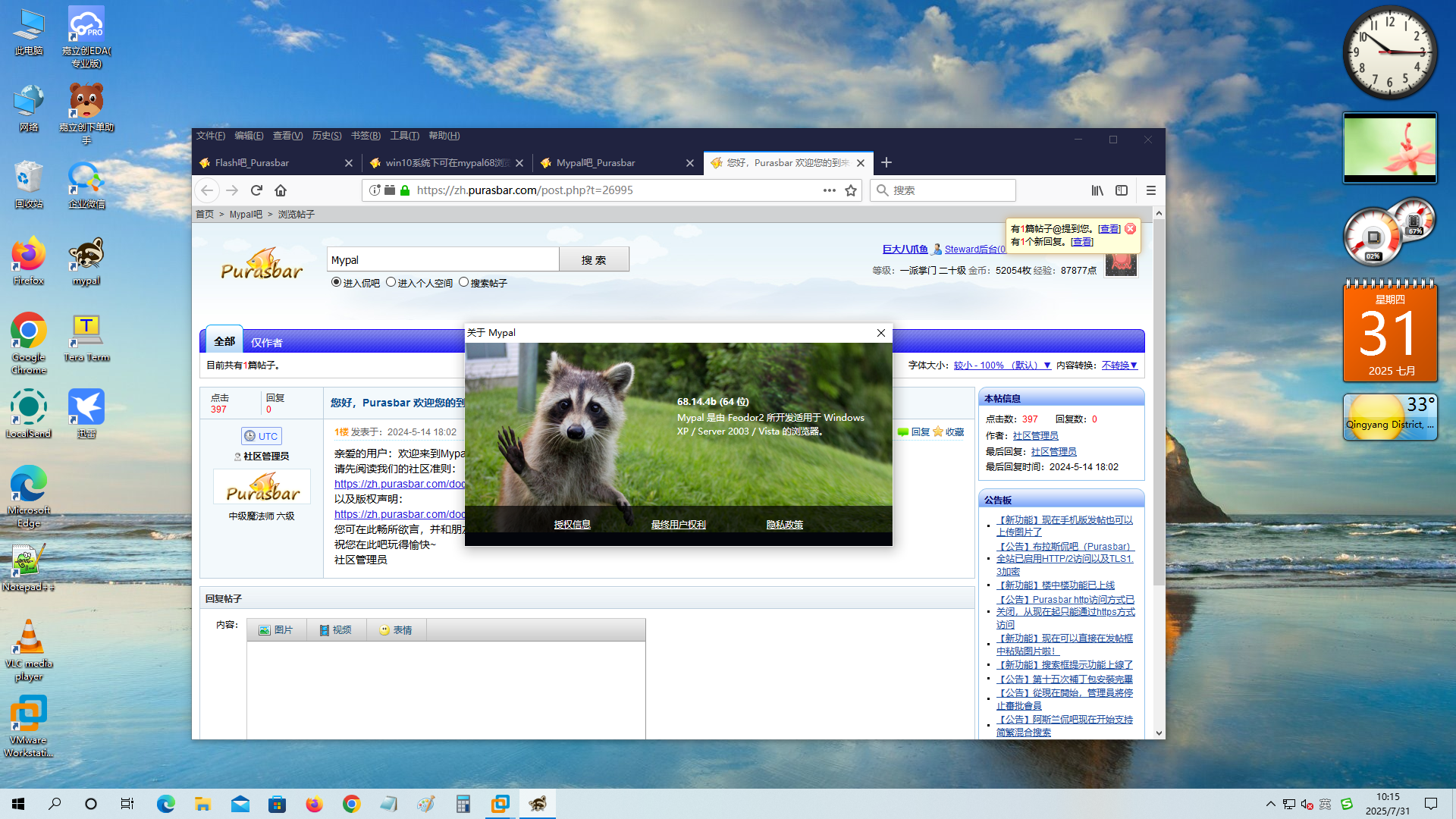Open the 巨大八爪鱼 username link
The image size is (1456, 819).
pos(905,249)
